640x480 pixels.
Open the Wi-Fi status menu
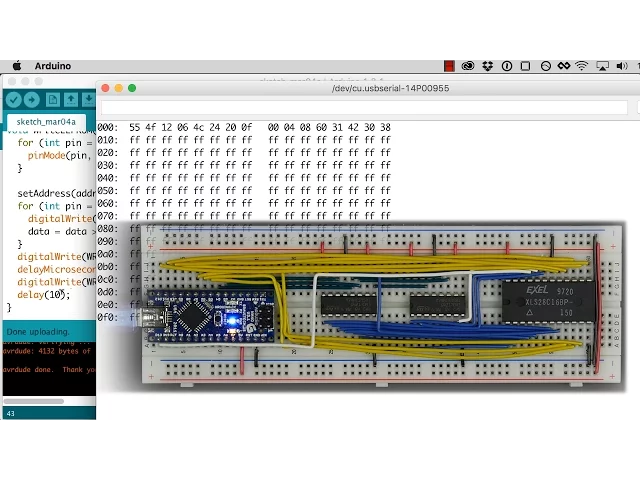[x=582, y=66]
